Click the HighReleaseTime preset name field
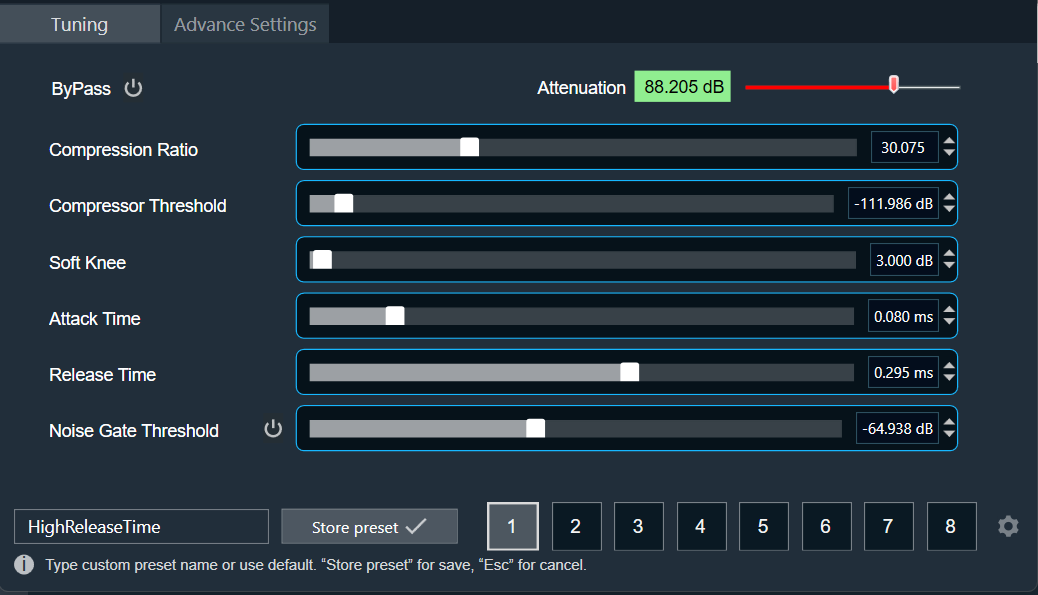1038x595 pixels. (x=141, y=527)
